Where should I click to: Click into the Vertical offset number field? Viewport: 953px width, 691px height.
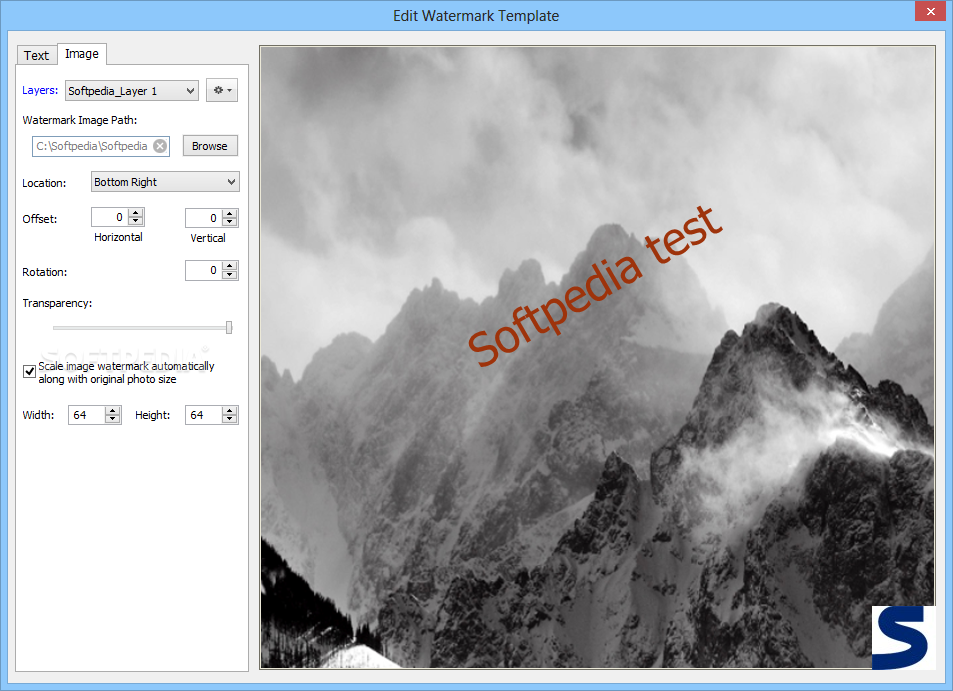pyautogui.click(x=204, y=218)
